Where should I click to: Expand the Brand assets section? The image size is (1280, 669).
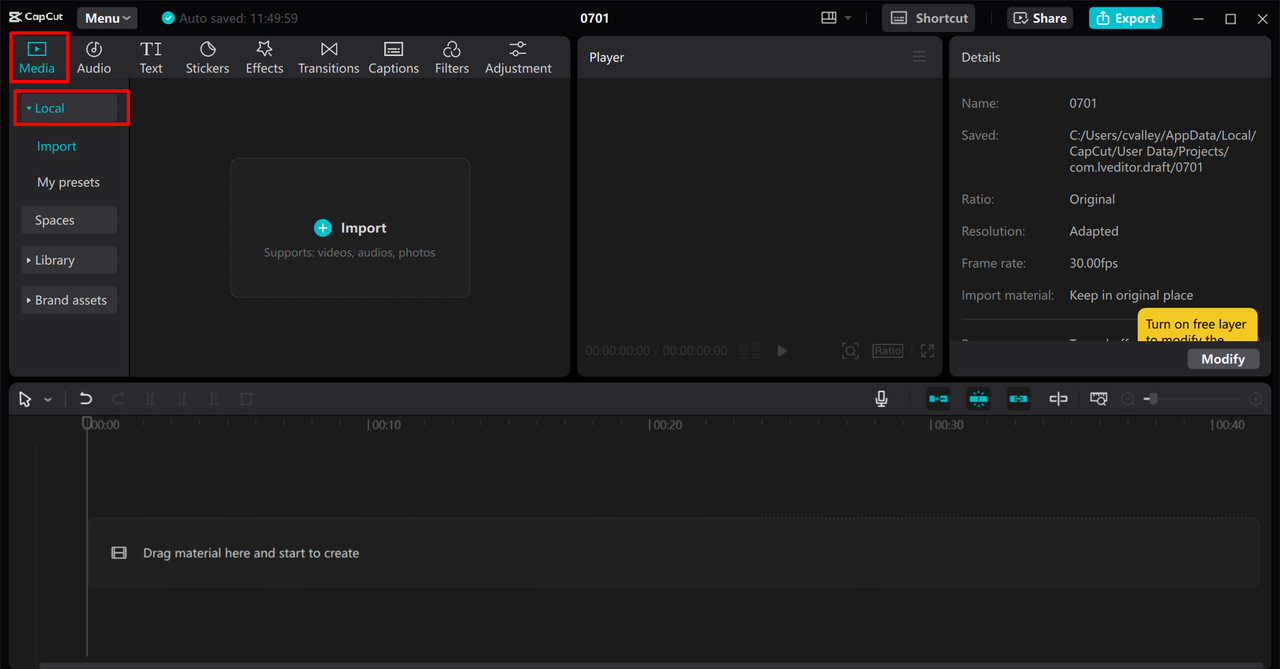(69, 300)
